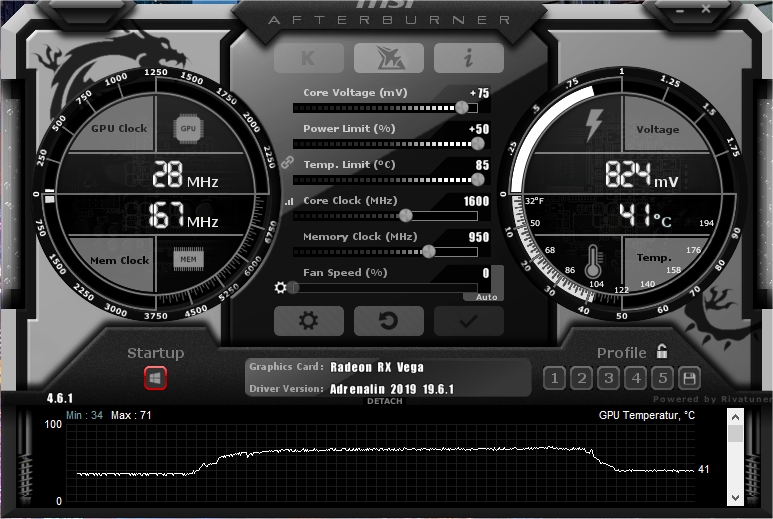Select profile slot 4

tap(636, 379)
